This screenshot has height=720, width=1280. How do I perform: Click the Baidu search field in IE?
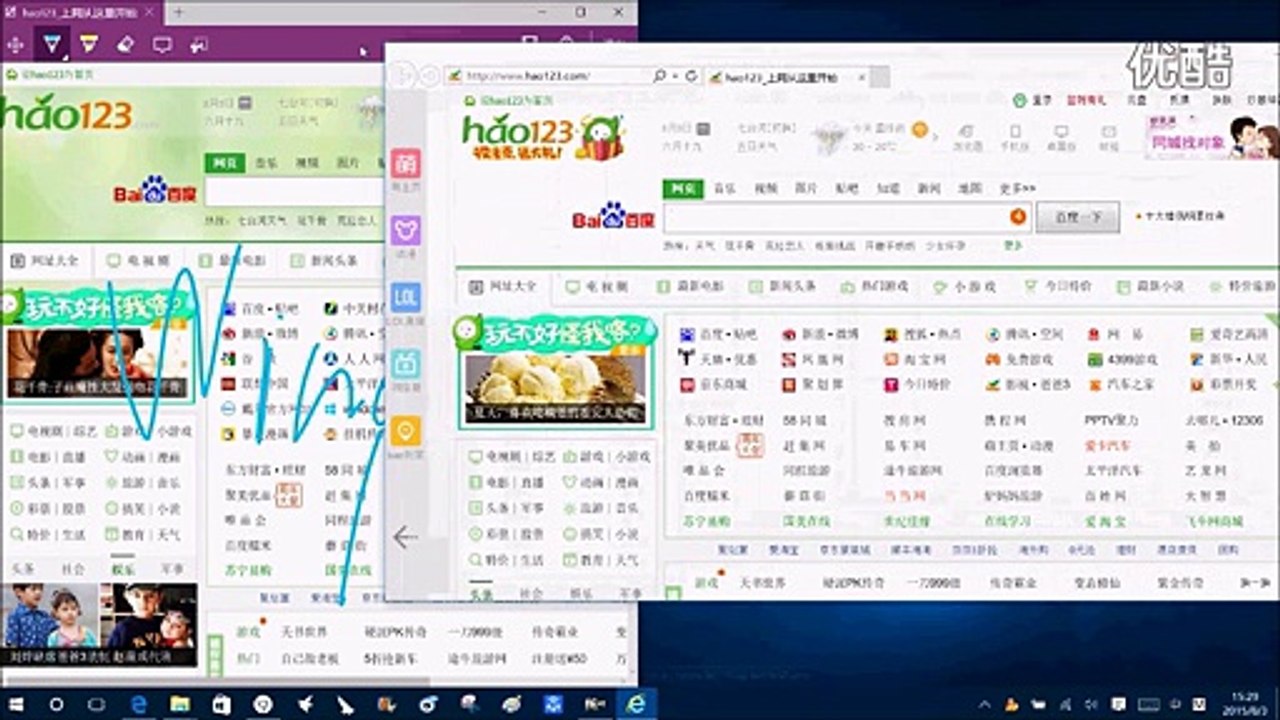pos(846,217)
